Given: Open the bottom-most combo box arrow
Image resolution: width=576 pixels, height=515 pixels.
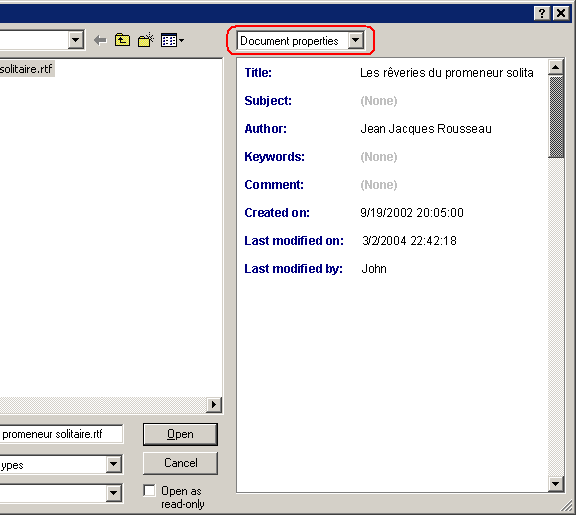Looking at the screenshot, I should (114, 493).
